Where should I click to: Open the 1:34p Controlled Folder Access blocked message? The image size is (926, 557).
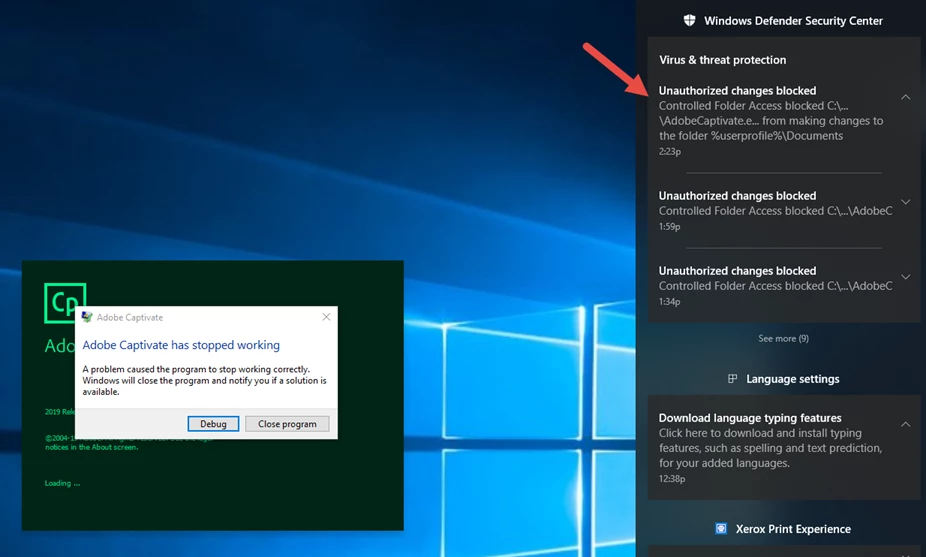coord(775,286)
